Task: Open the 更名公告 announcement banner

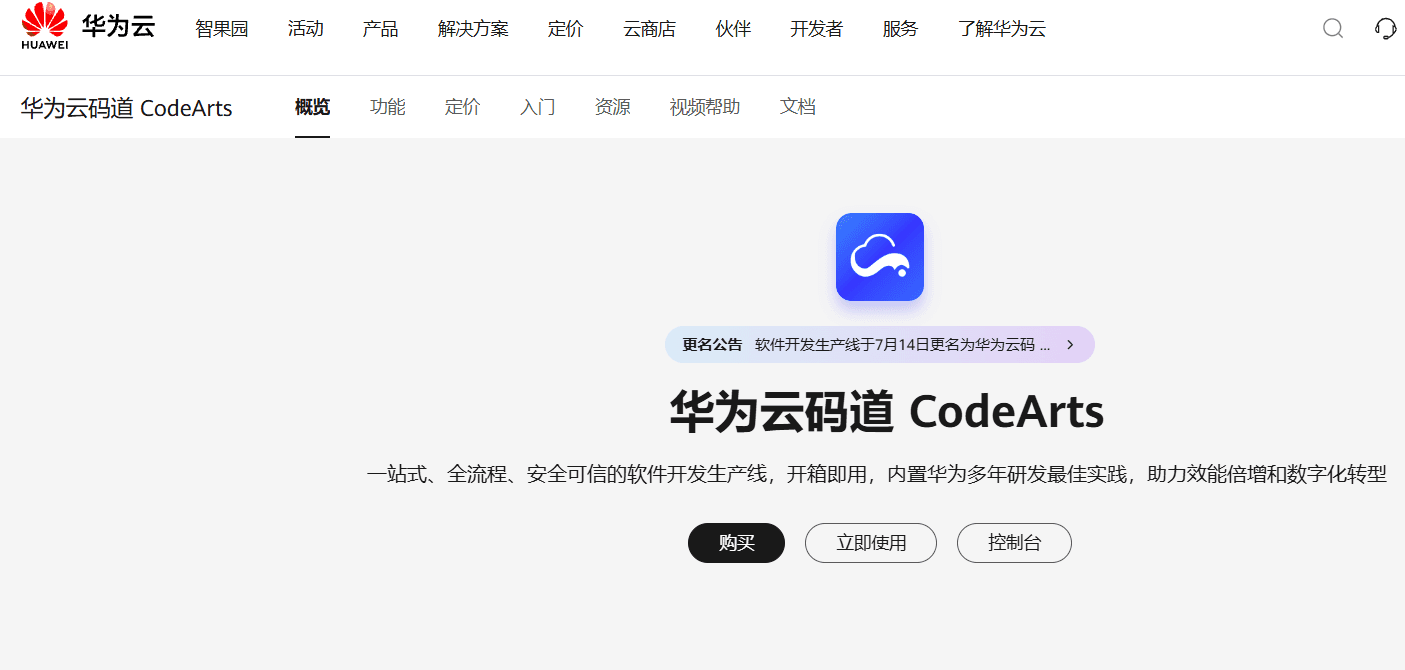Action: 880,345
